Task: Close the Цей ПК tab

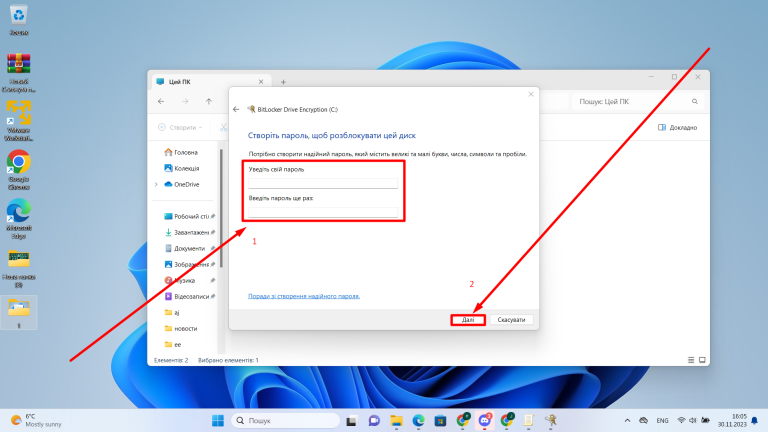Action: (261, 82)
